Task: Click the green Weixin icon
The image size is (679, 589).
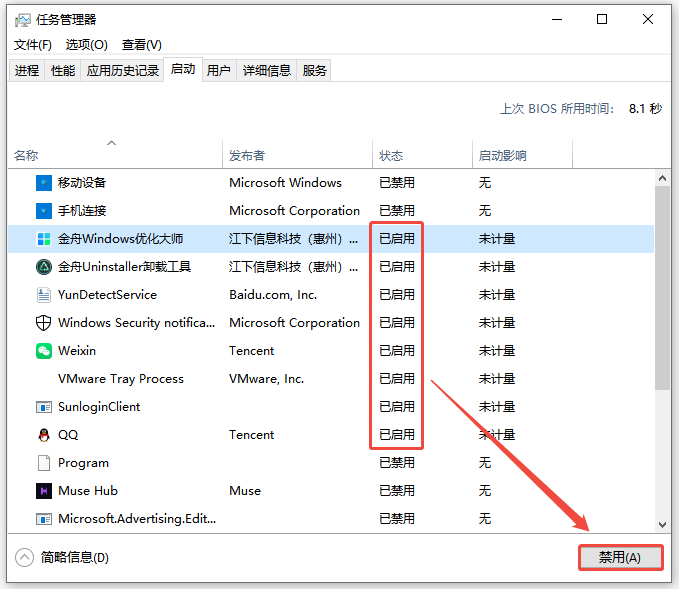Action: click(x=43, y=351)
